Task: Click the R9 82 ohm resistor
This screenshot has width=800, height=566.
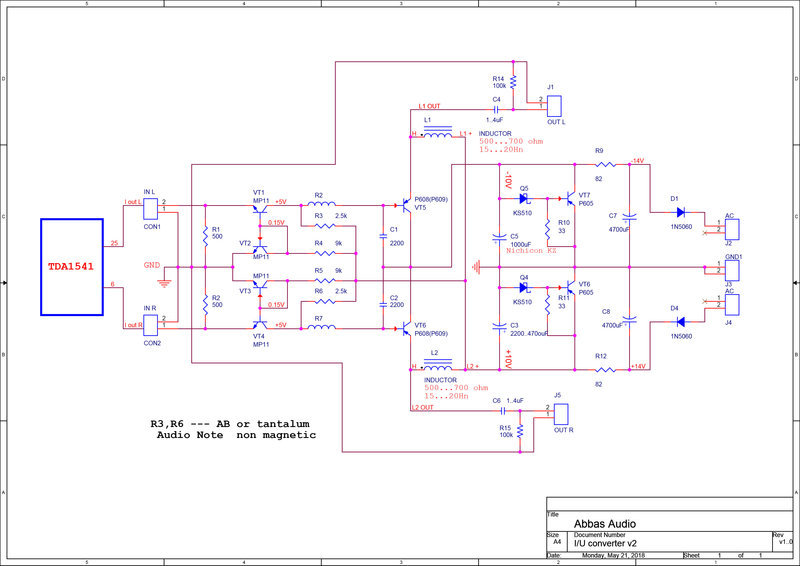Action: point(601,163)
